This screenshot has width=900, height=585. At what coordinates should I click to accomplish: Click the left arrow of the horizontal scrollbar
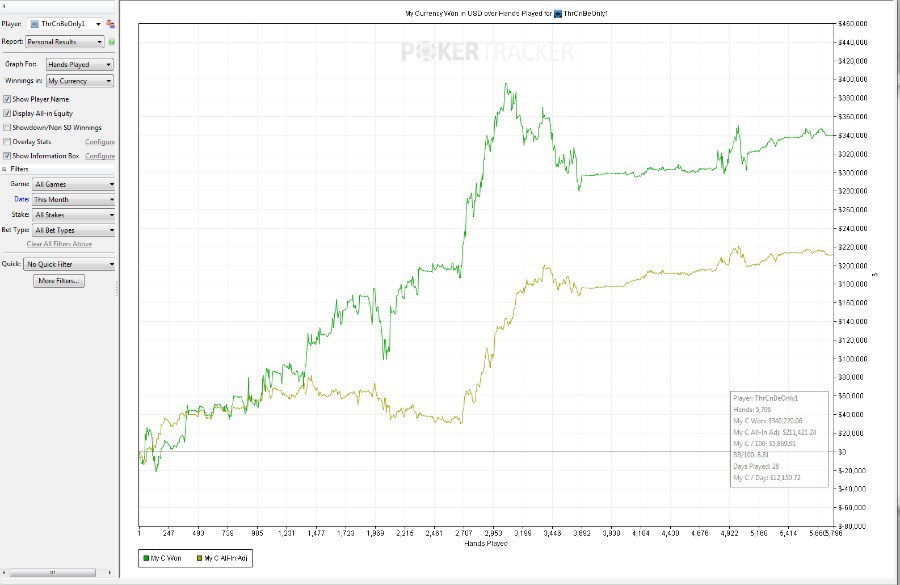[x=5, y=572]
